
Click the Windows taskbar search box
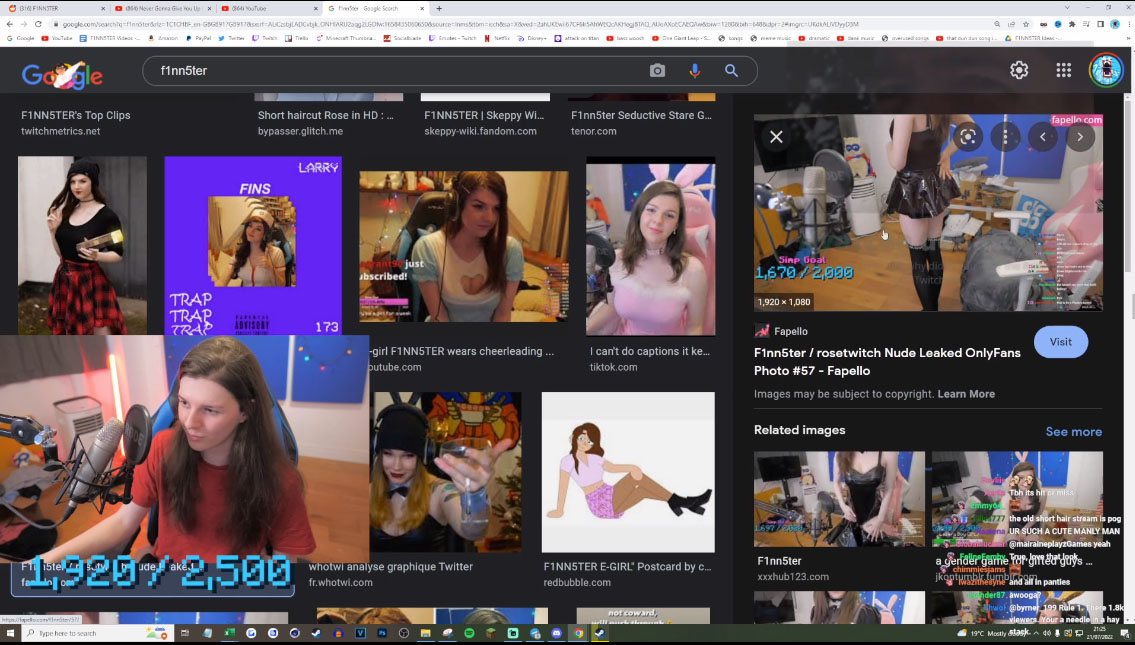98,633
